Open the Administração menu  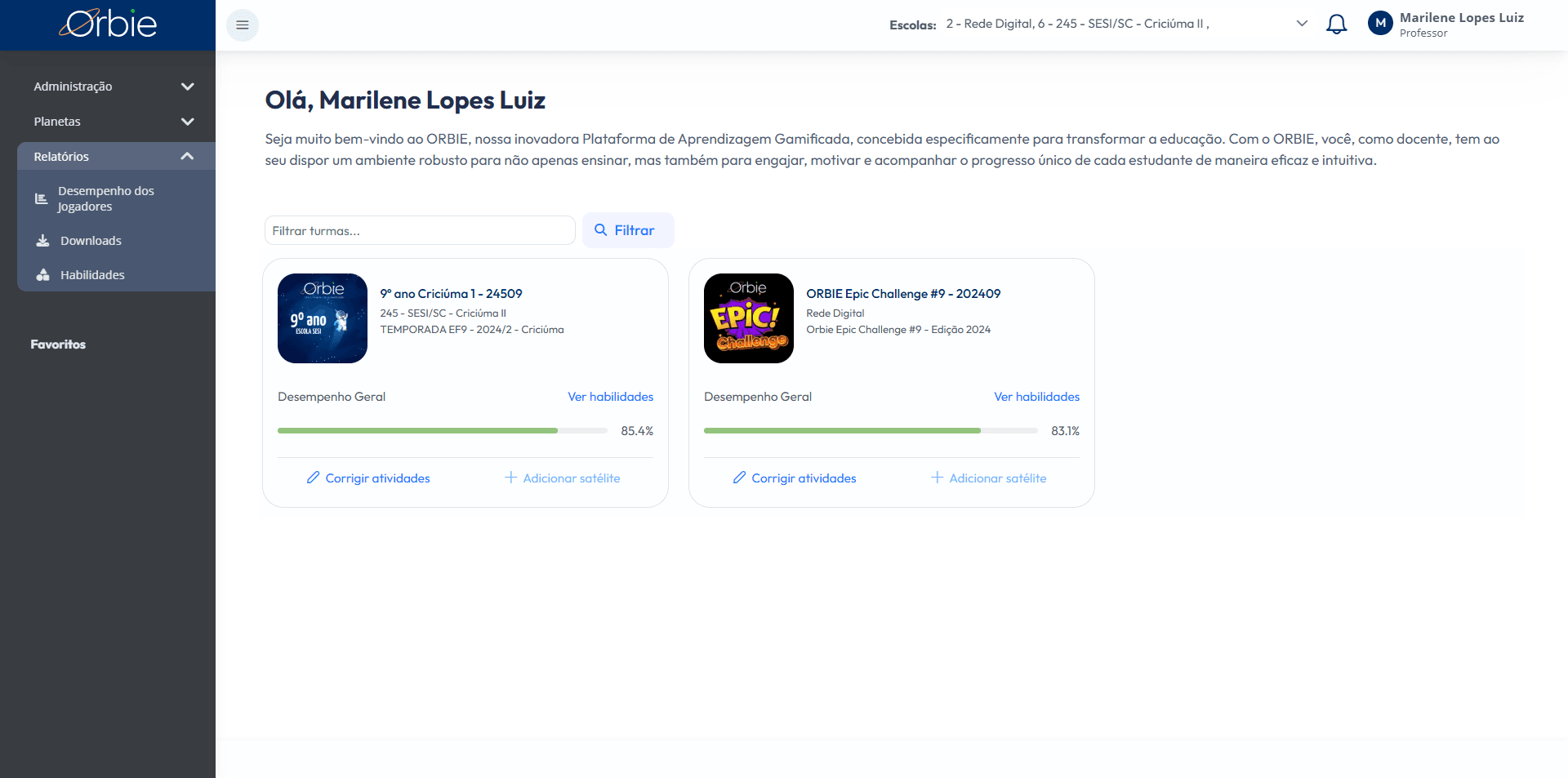[x=116, y=87]
